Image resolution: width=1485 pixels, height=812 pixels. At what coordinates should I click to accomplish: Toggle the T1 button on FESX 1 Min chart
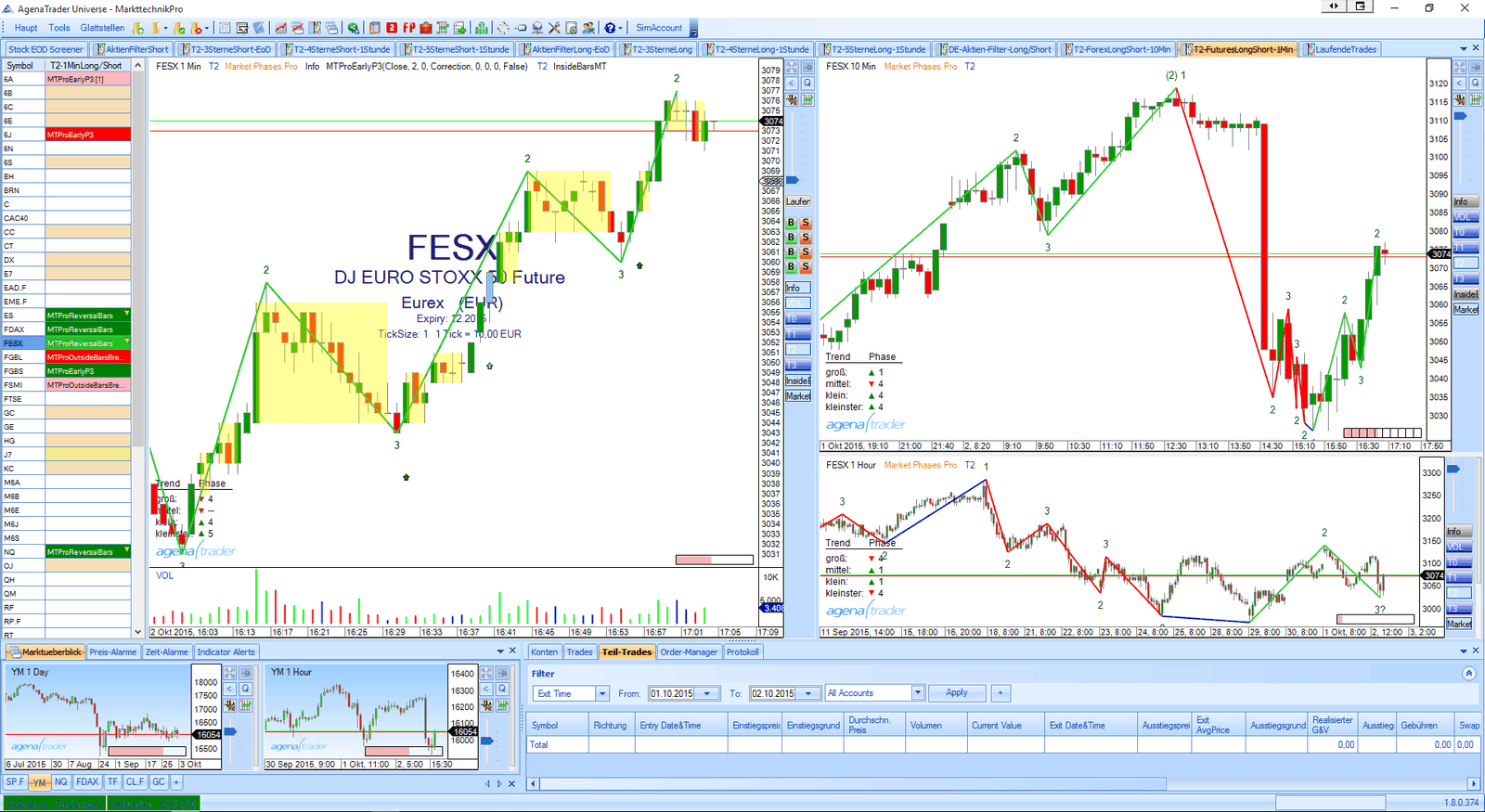click(798, 333)
